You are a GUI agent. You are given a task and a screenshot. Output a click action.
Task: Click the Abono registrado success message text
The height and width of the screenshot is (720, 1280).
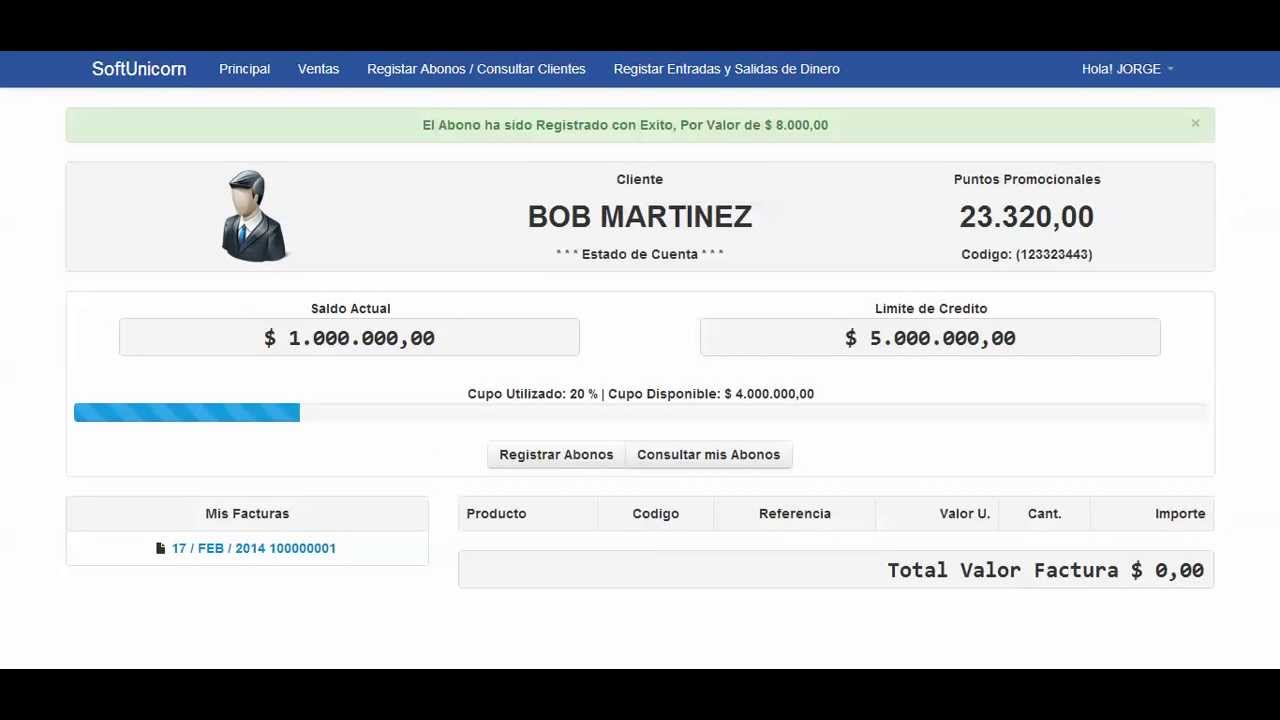point(625,125)
